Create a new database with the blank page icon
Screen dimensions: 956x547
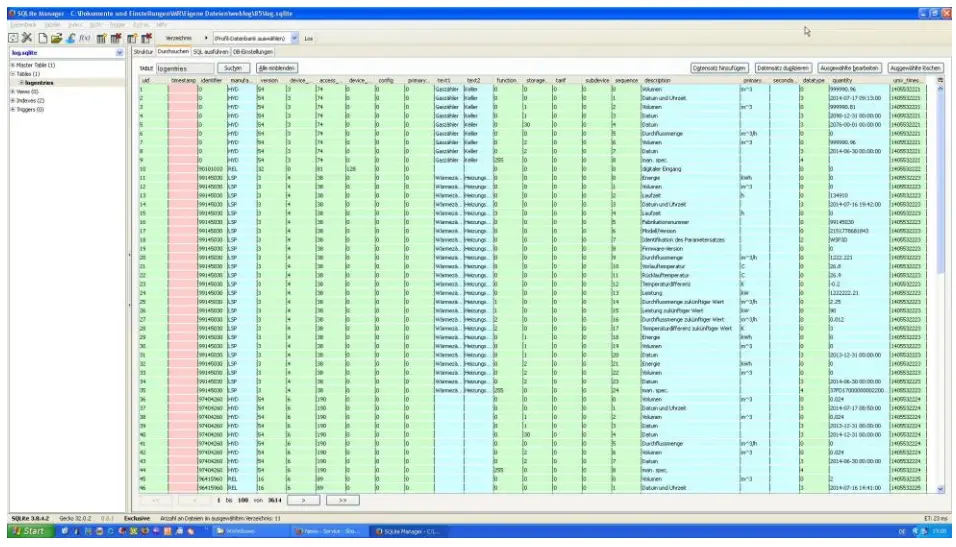pyautogui.click(x=43, y=38)
